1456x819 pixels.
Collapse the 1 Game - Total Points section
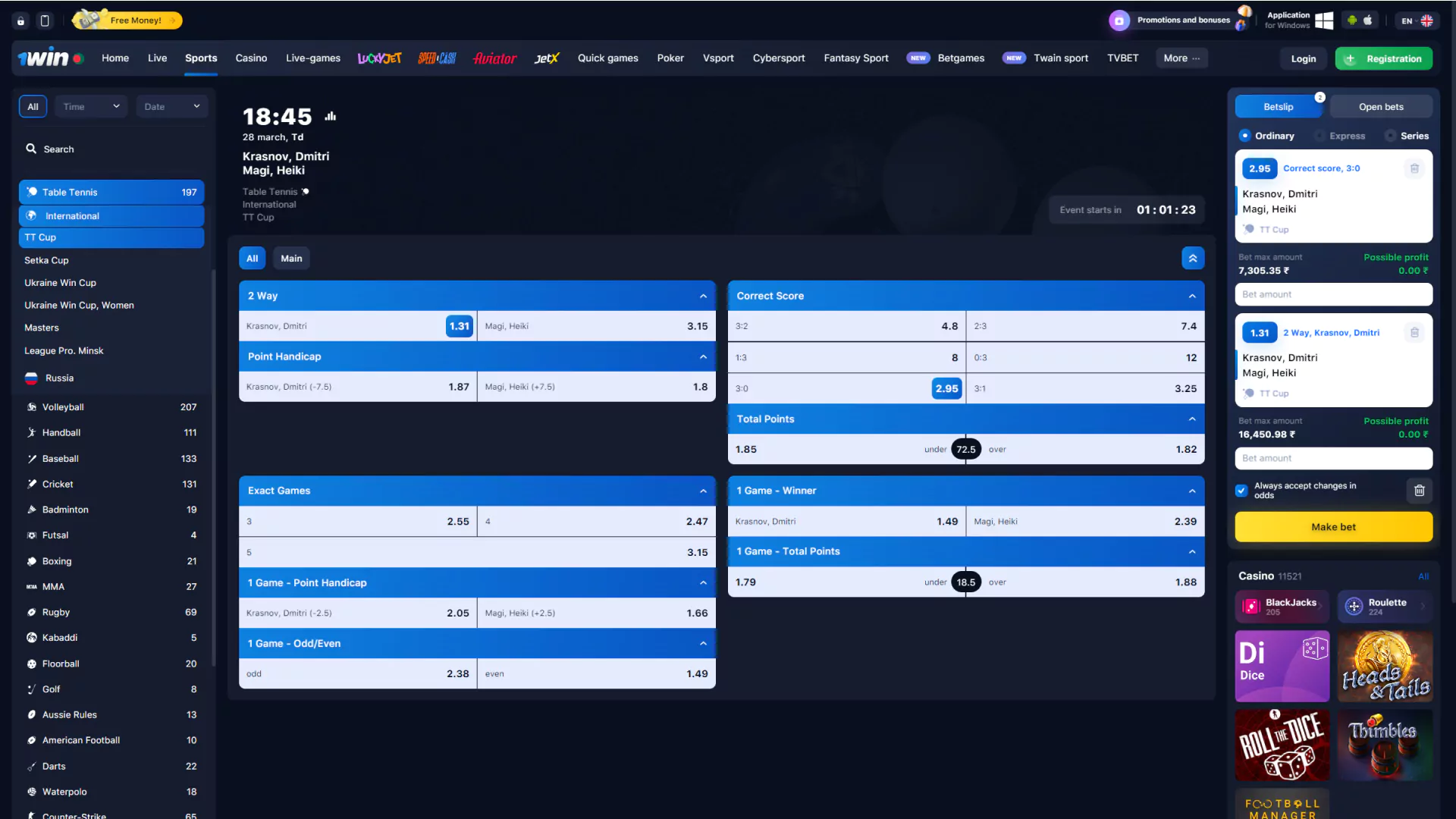click(x=1192, y=551)
